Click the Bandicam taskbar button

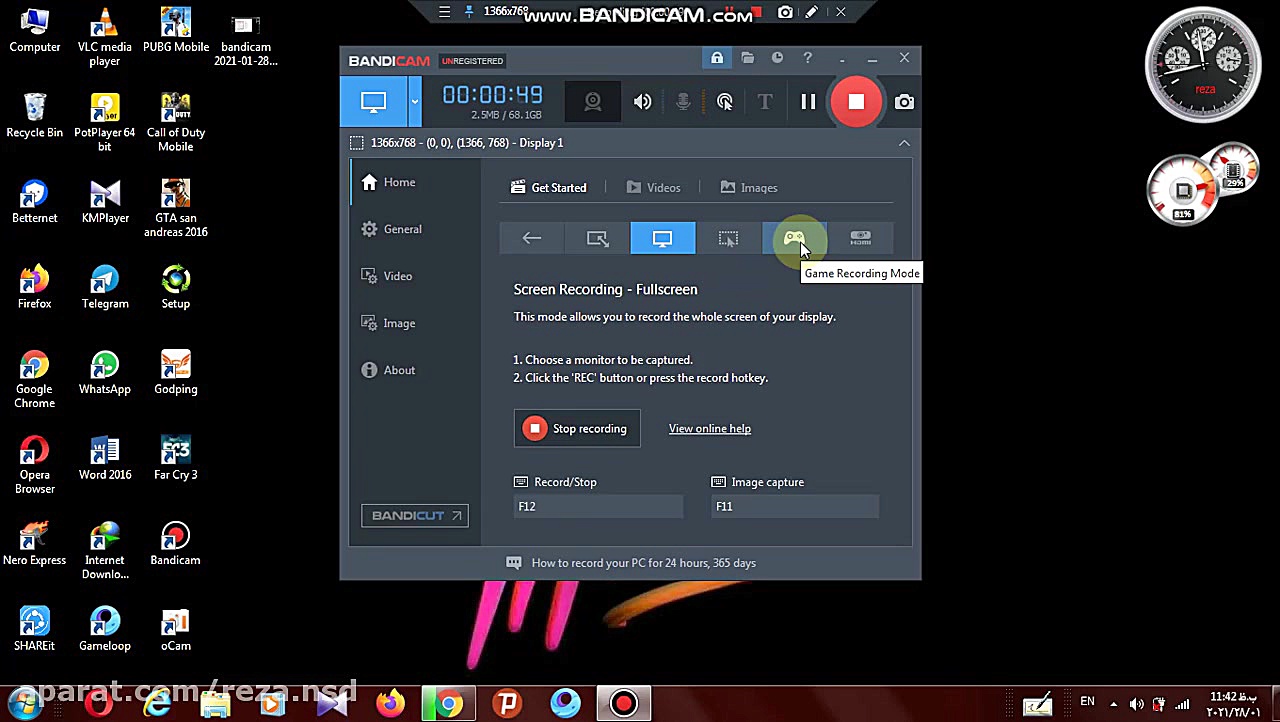(624, 704)
